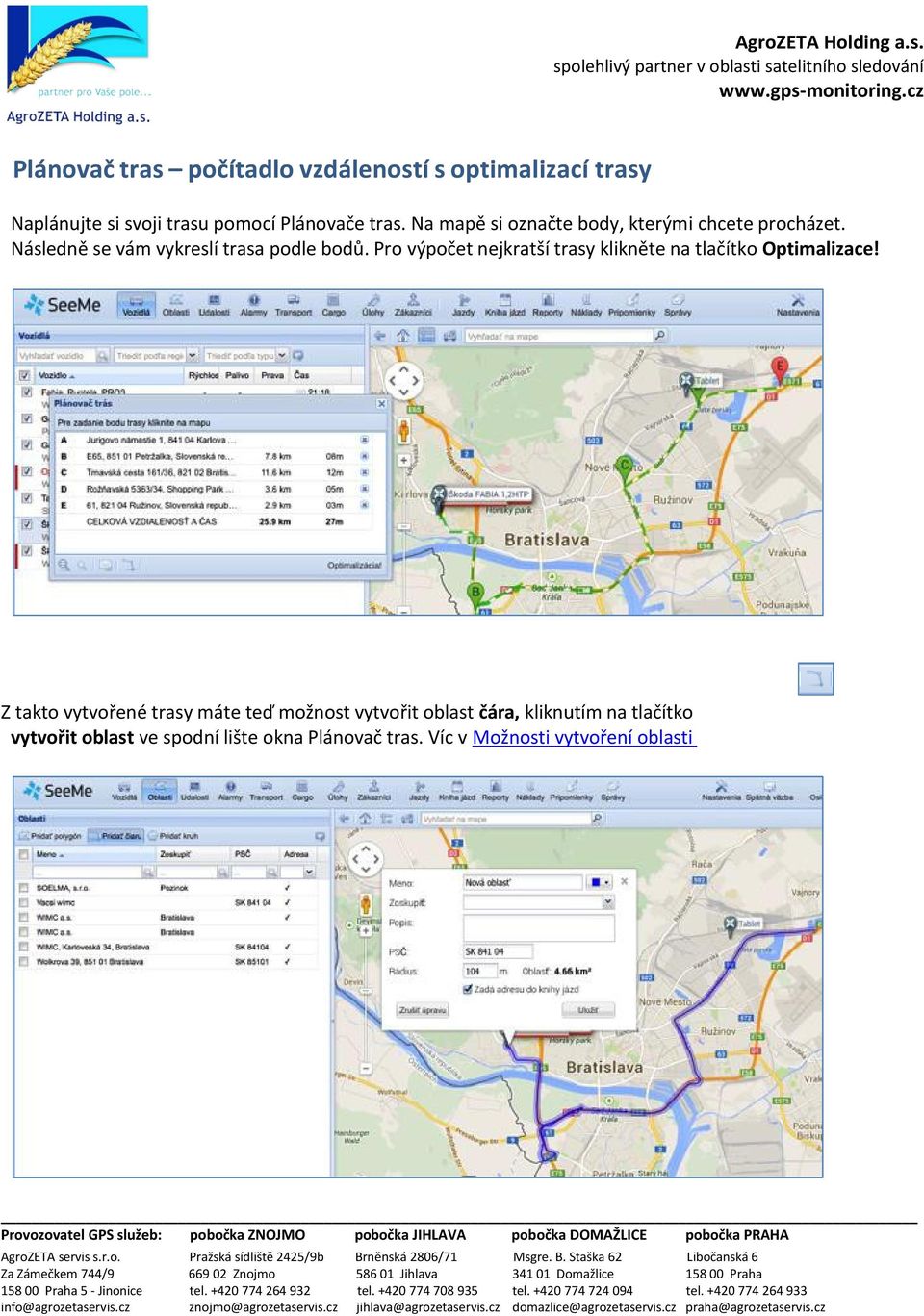Open Náklady in the first SeeMe screenshot toolbar
The height and width of the screenshot is (1316, 924).
585,306
